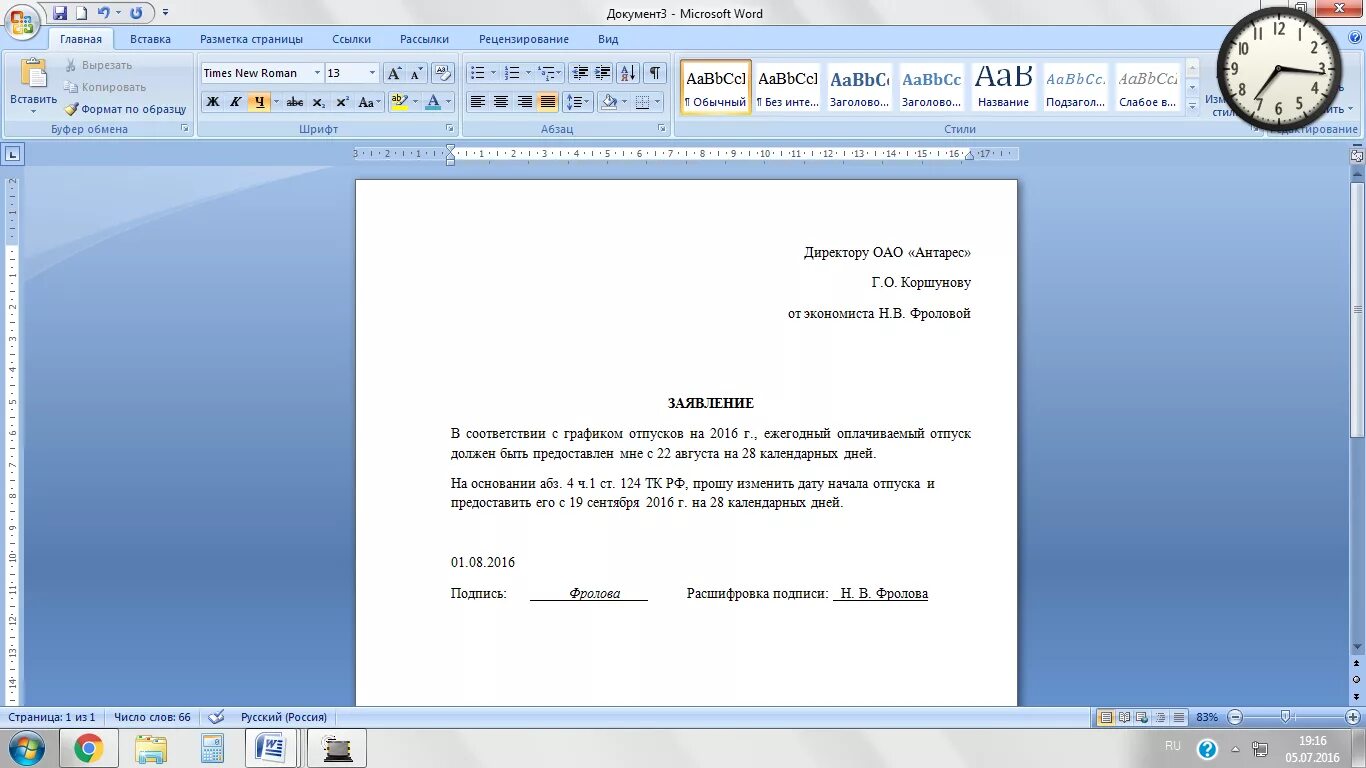Toggle bold Ж formatting
Image resolution: width=1366 pixels, height=768 pixels.
[x=212, y=102]
